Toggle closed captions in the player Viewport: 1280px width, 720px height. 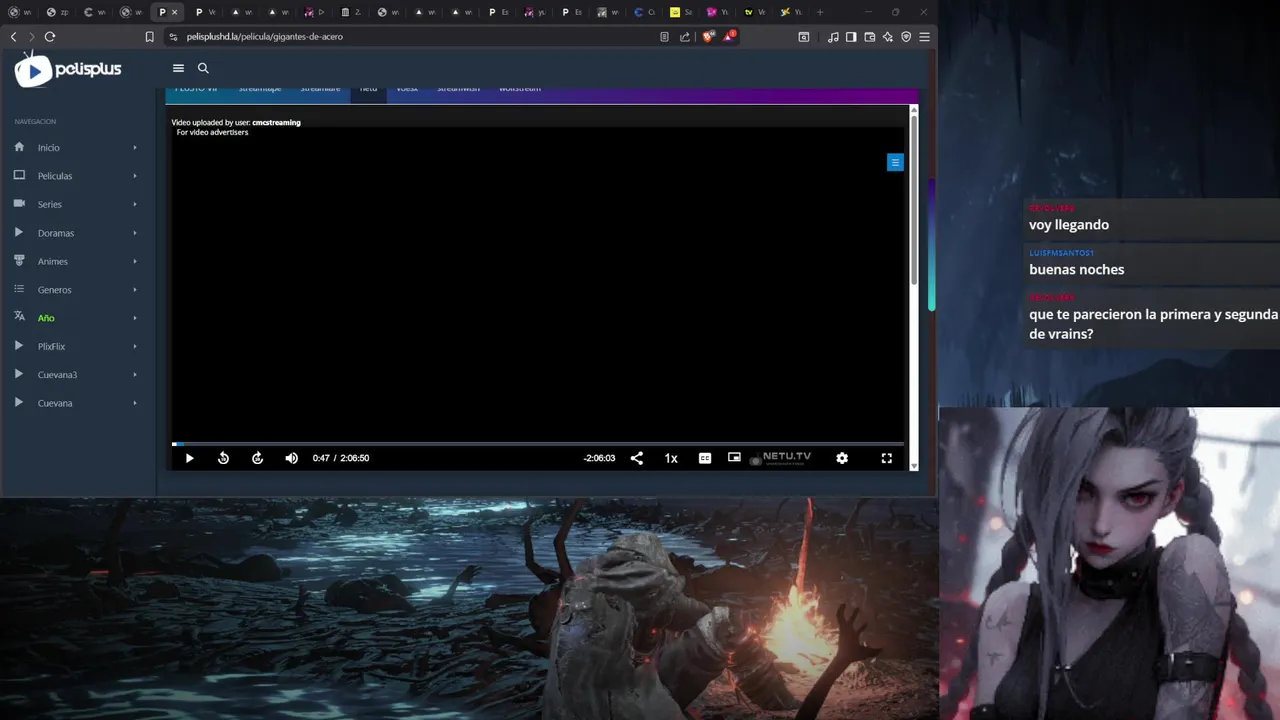pos(705,458)
